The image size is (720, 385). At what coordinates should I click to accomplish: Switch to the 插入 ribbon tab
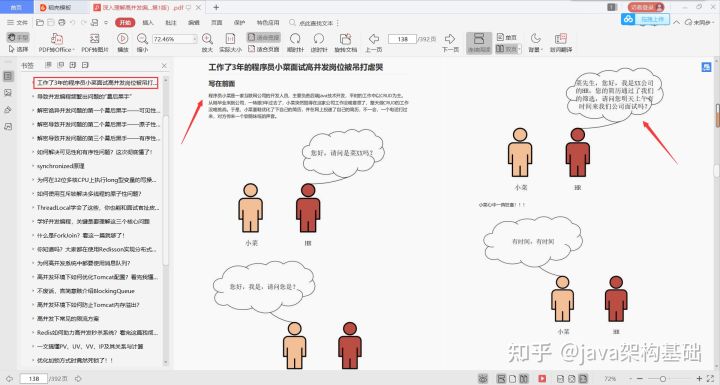(x=148, y=23)
